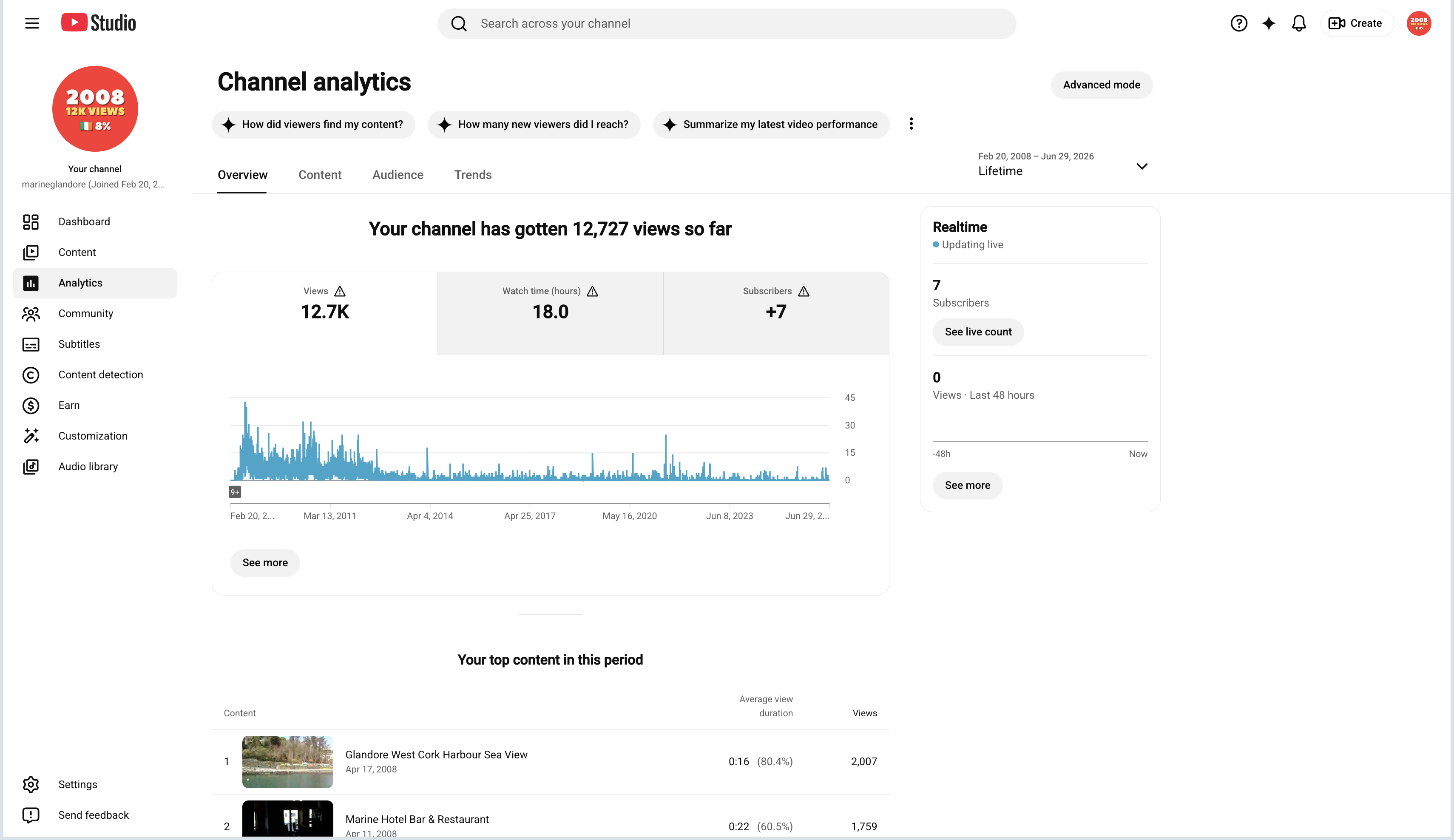Open the help question mark icon

(1239, 23)
